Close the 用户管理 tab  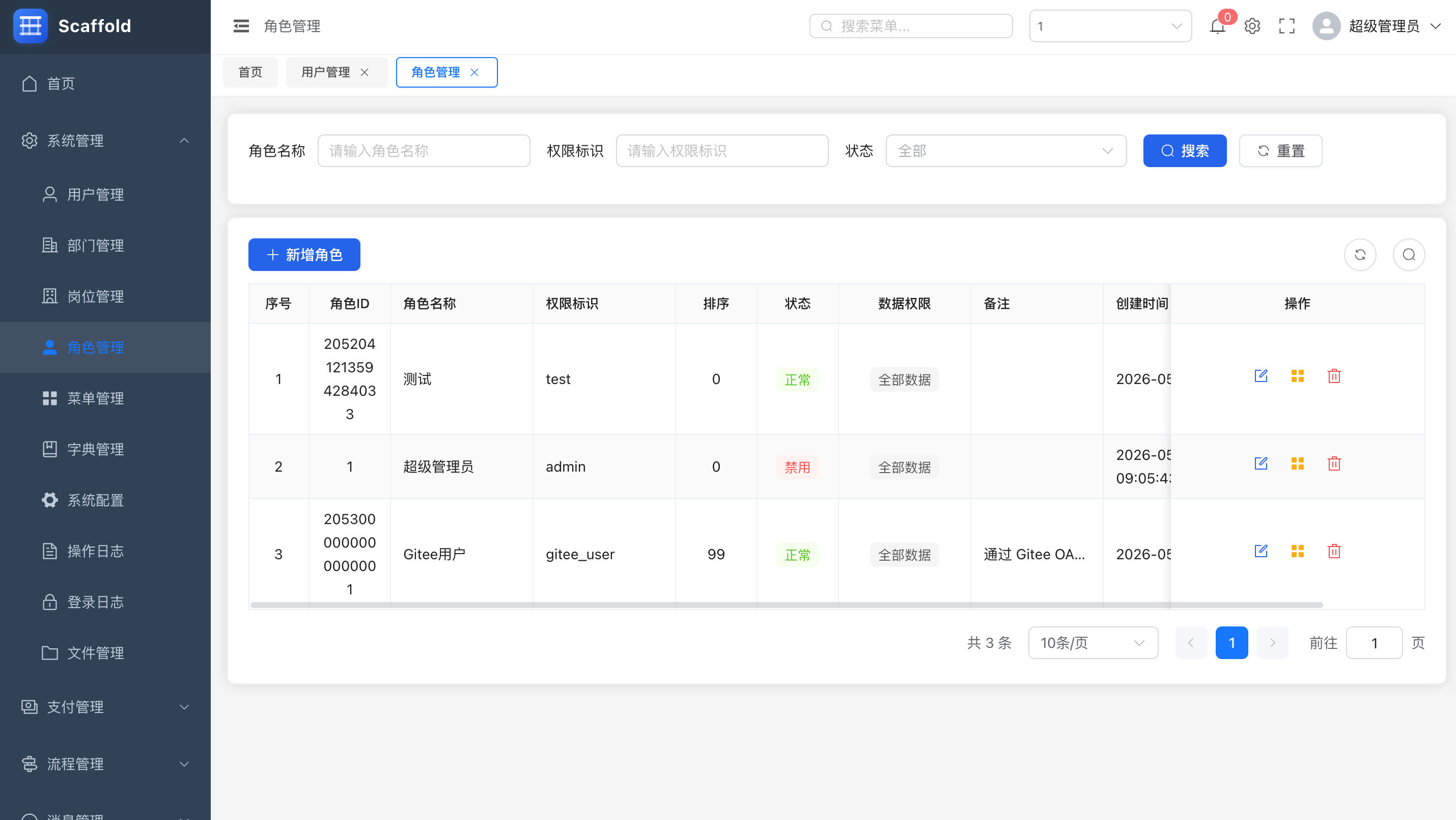365,72
